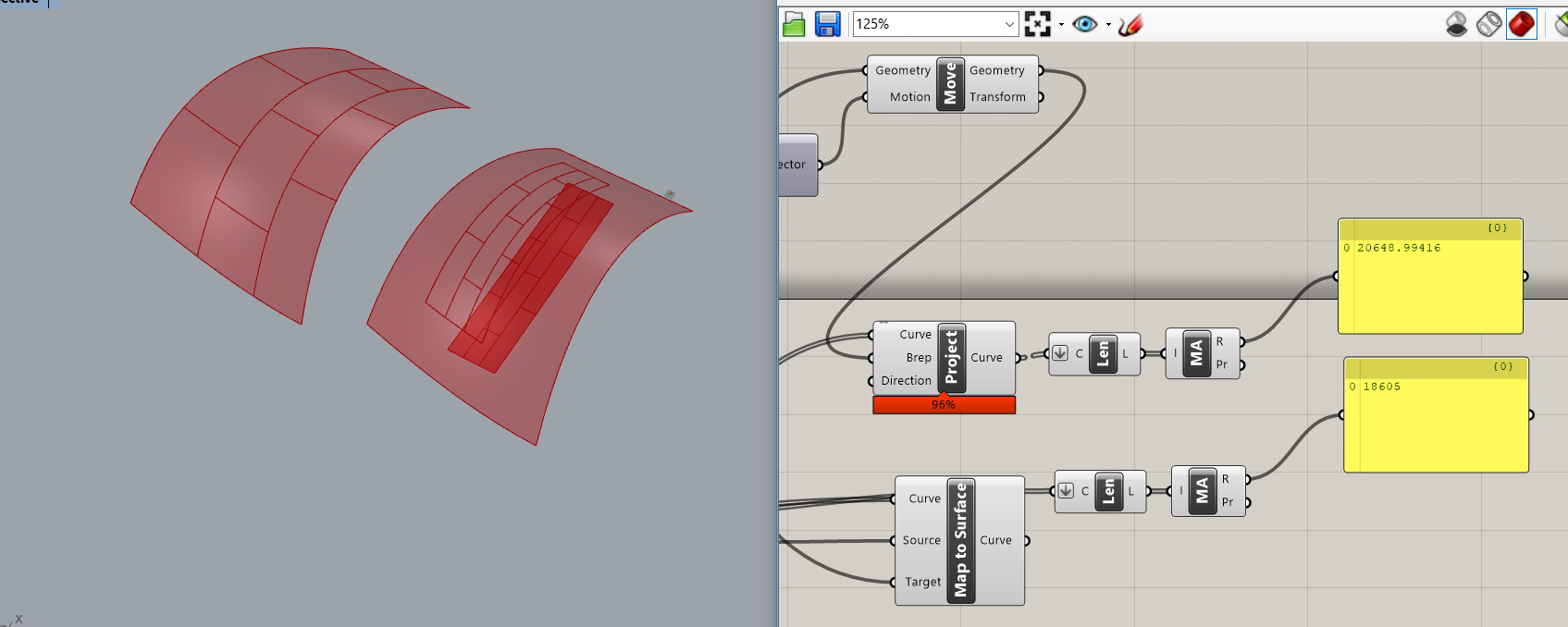1568x627 pixels.
Task: Select the dark red projected patch on right surface
Action: [532, 277]
